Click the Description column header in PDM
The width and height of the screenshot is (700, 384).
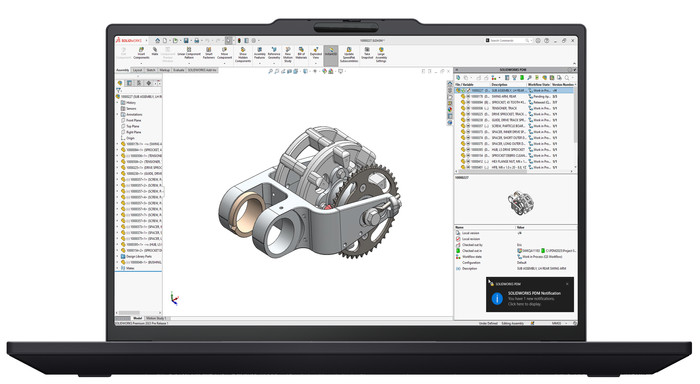(508, 84)
